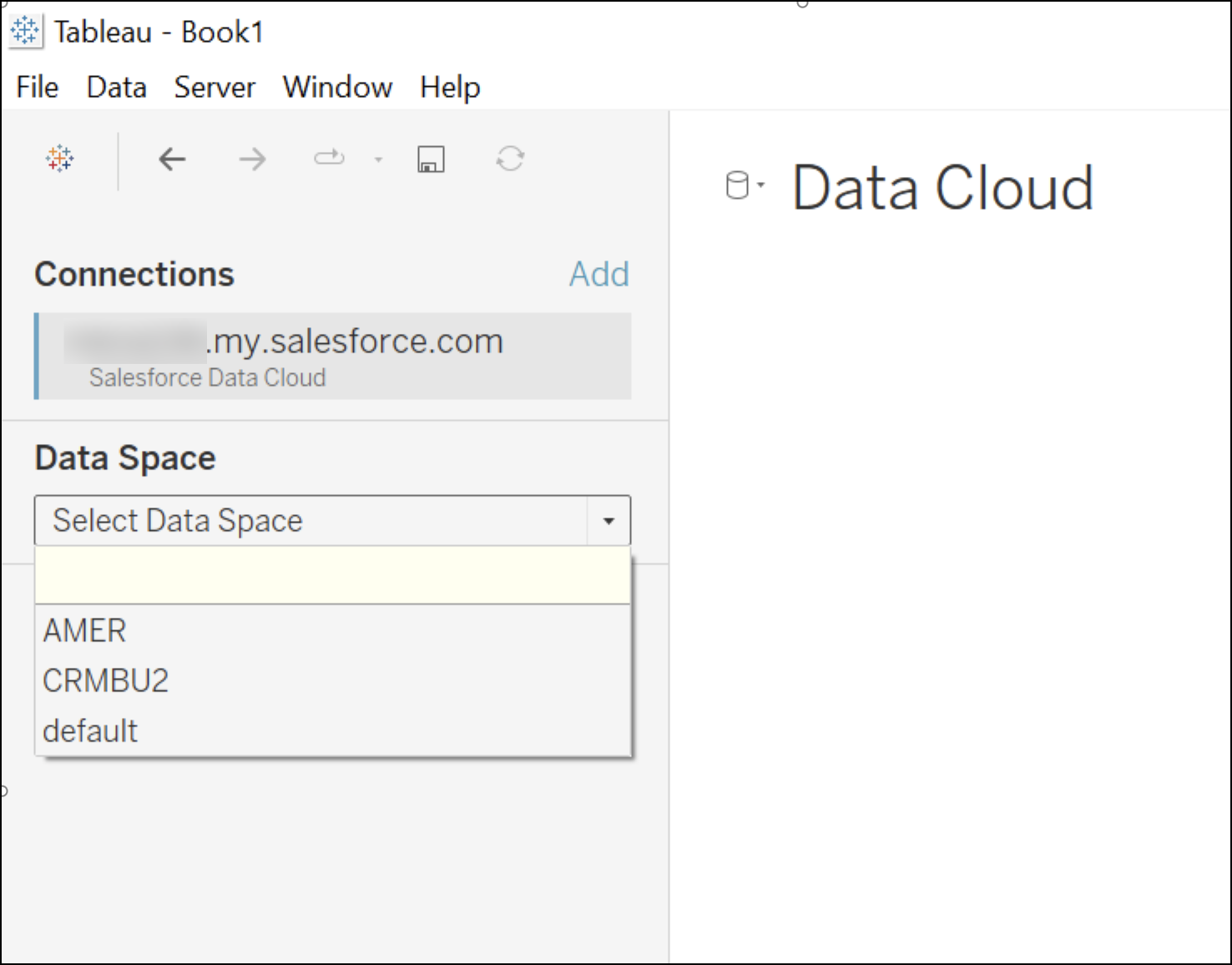
Task: Choose AMER data space
Action: (x=332, y=630)
